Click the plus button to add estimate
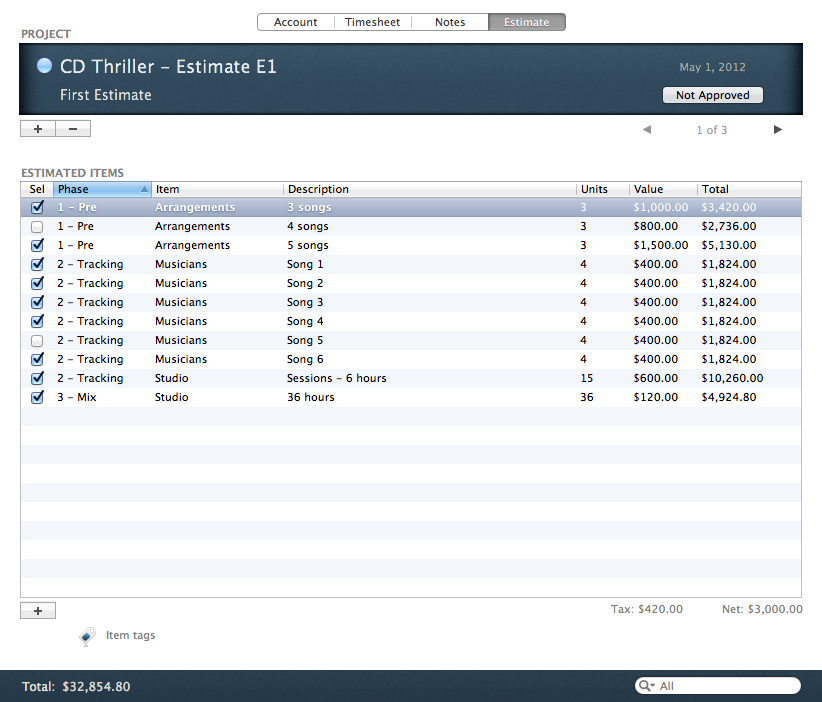 [x=38, y=129]
